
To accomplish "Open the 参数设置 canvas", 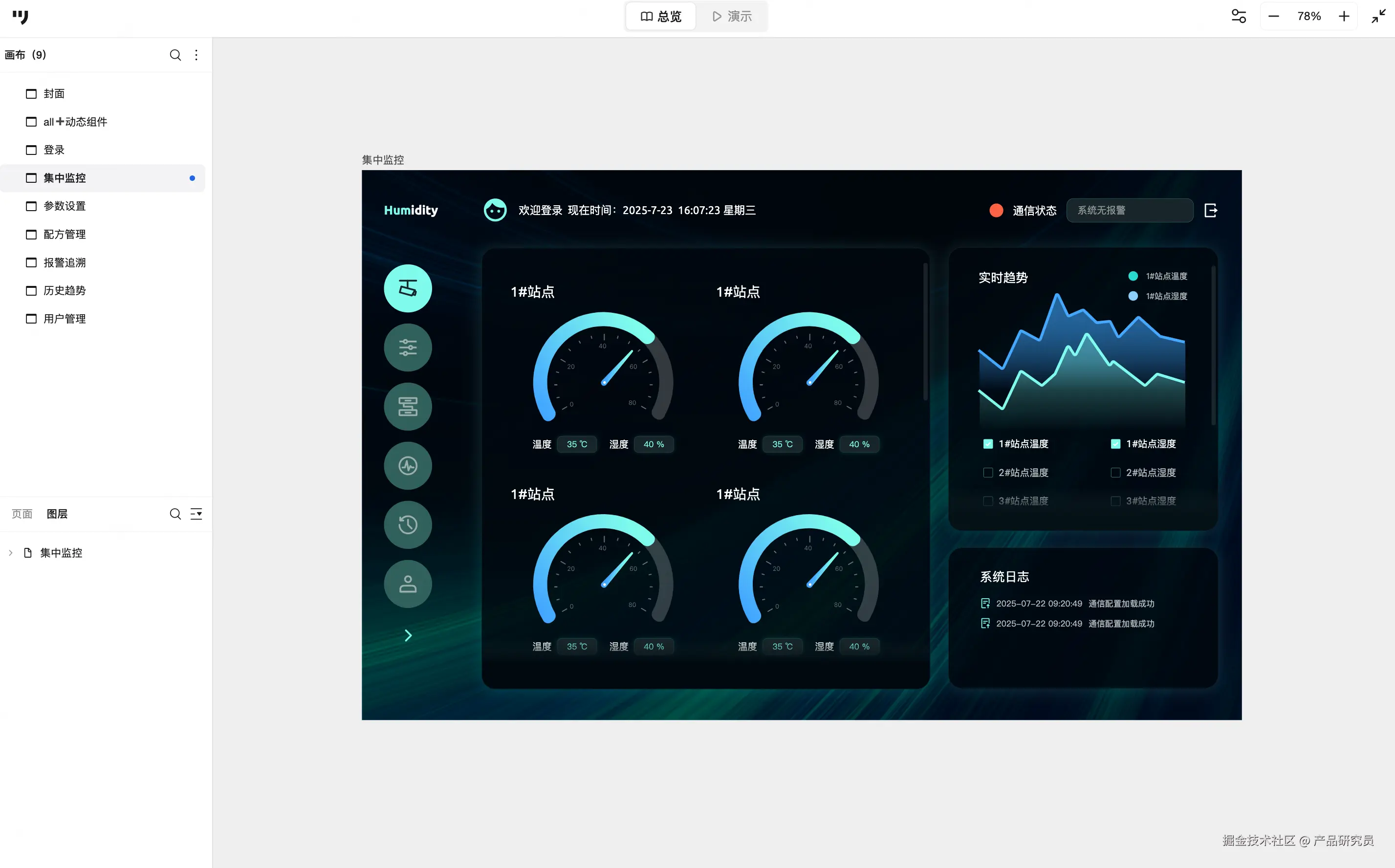I will tap(65, 206).
